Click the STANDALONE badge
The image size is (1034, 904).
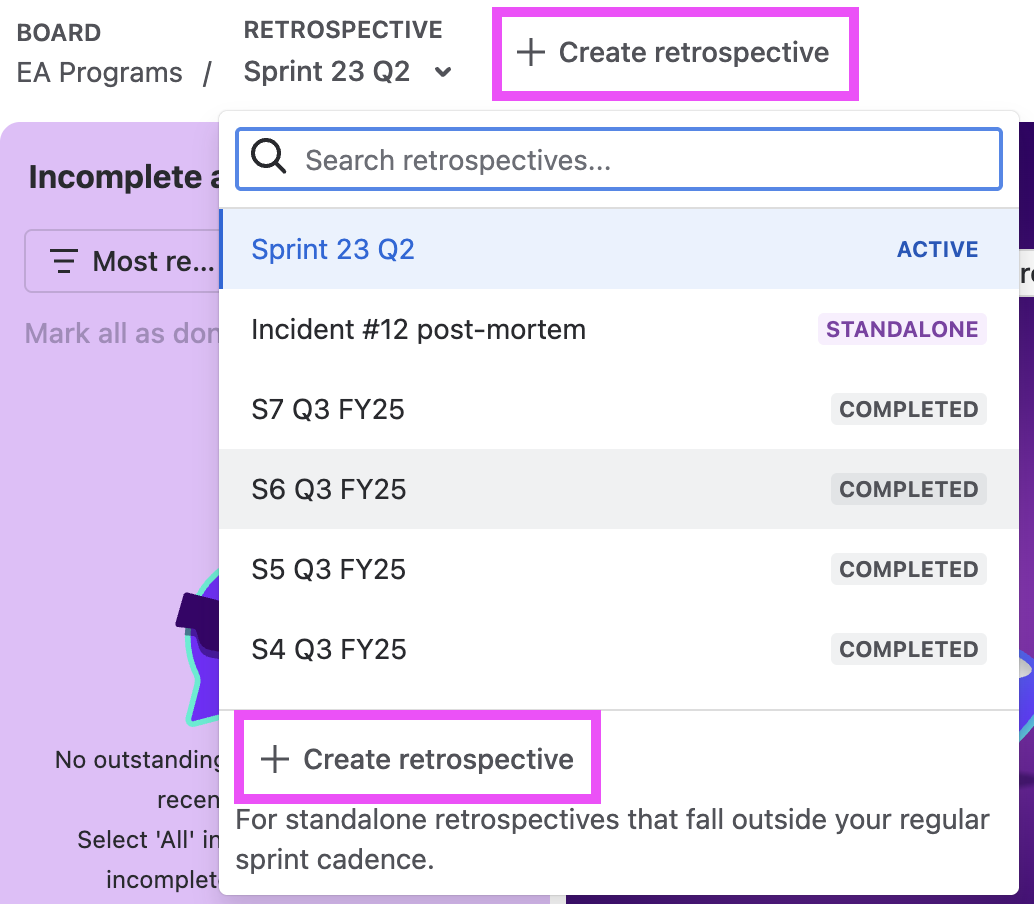(902, 329)
